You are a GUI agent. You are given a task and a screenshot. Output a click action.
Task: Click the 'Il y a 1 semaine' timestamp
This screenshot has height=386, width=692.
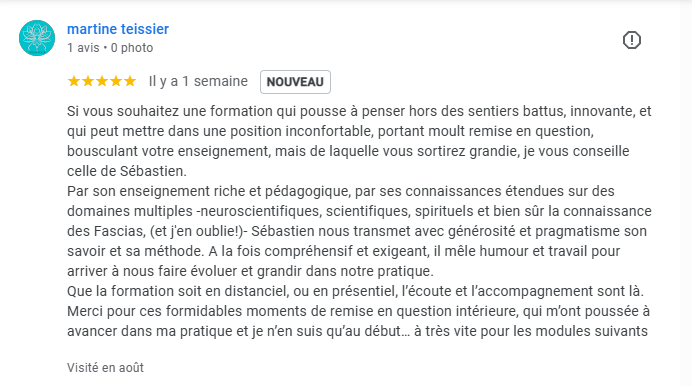198,82
